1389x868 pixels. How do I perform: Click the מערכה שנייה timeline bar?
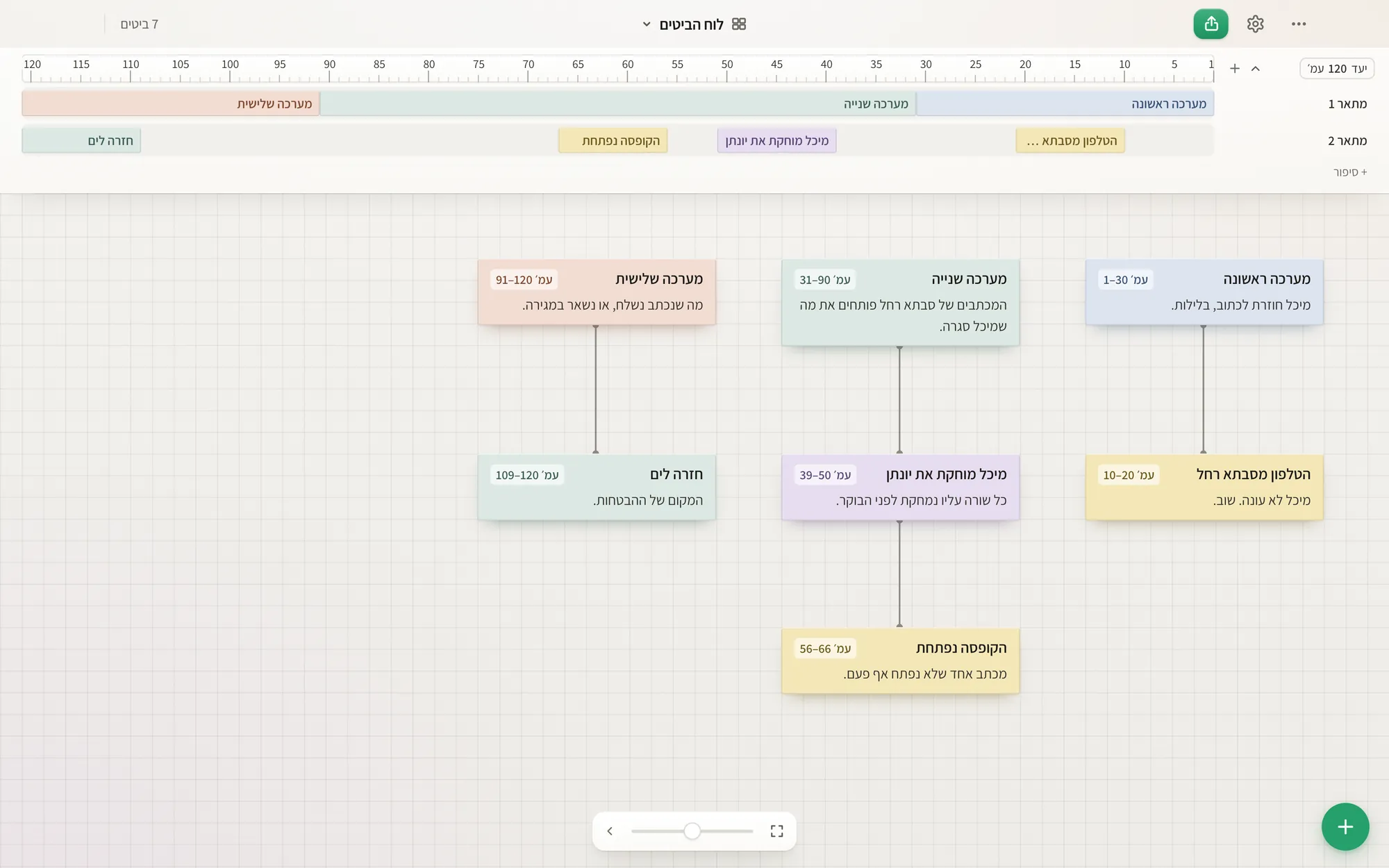618,103
